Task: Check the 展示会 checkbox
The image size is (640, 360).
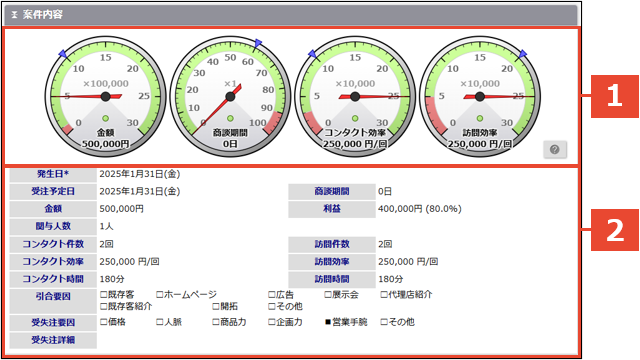Action: pyautogui.click(x=327, y=294)
